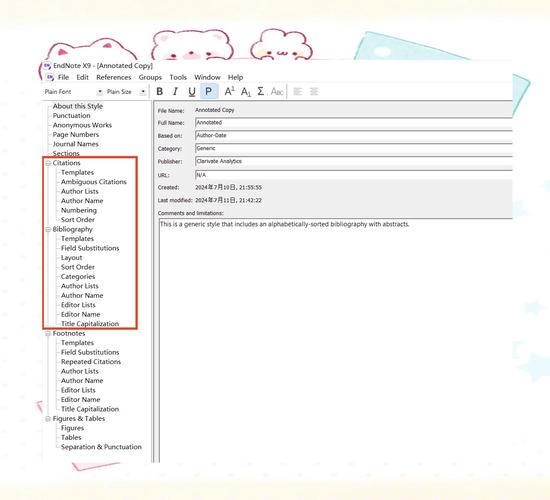Open the Tools menu
Screen dimensions: 550x500
click(178, 77)
